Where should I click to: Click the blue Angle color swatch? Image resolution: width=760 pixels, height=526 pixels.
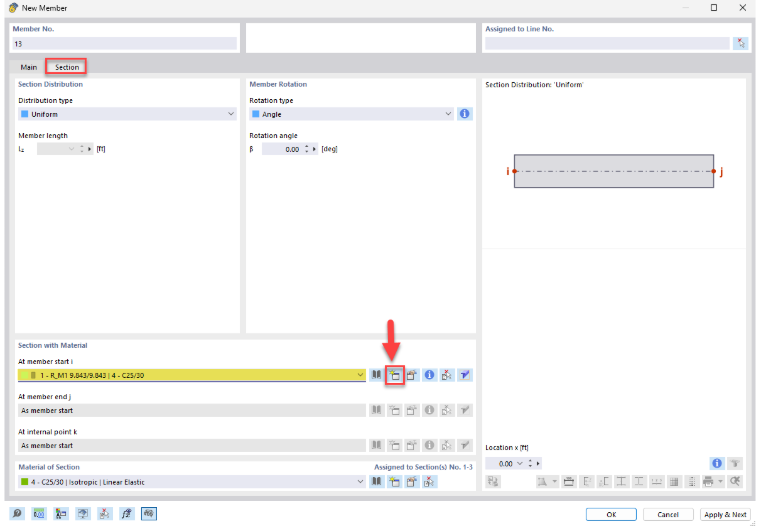(255, 114)
